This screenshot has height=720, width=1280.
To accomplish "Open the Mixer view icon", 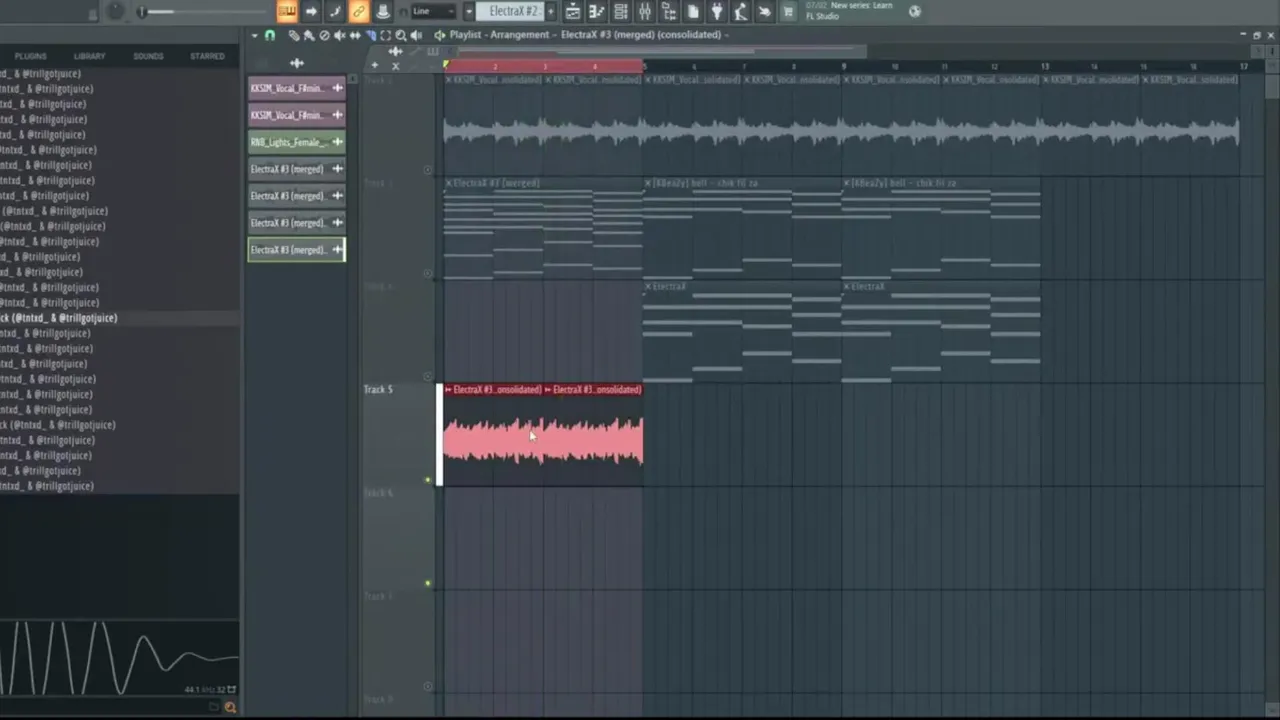I will [645, 11].
